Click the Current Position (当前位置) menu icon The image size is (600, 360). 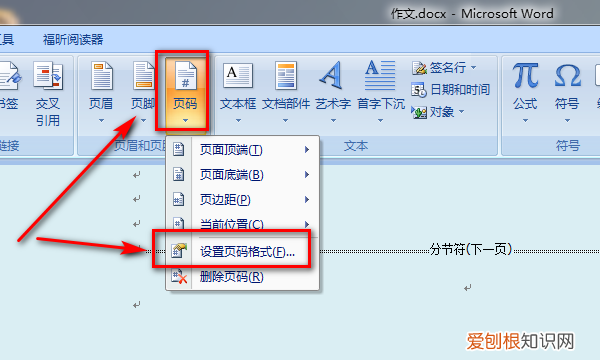(x=178, y=223)
